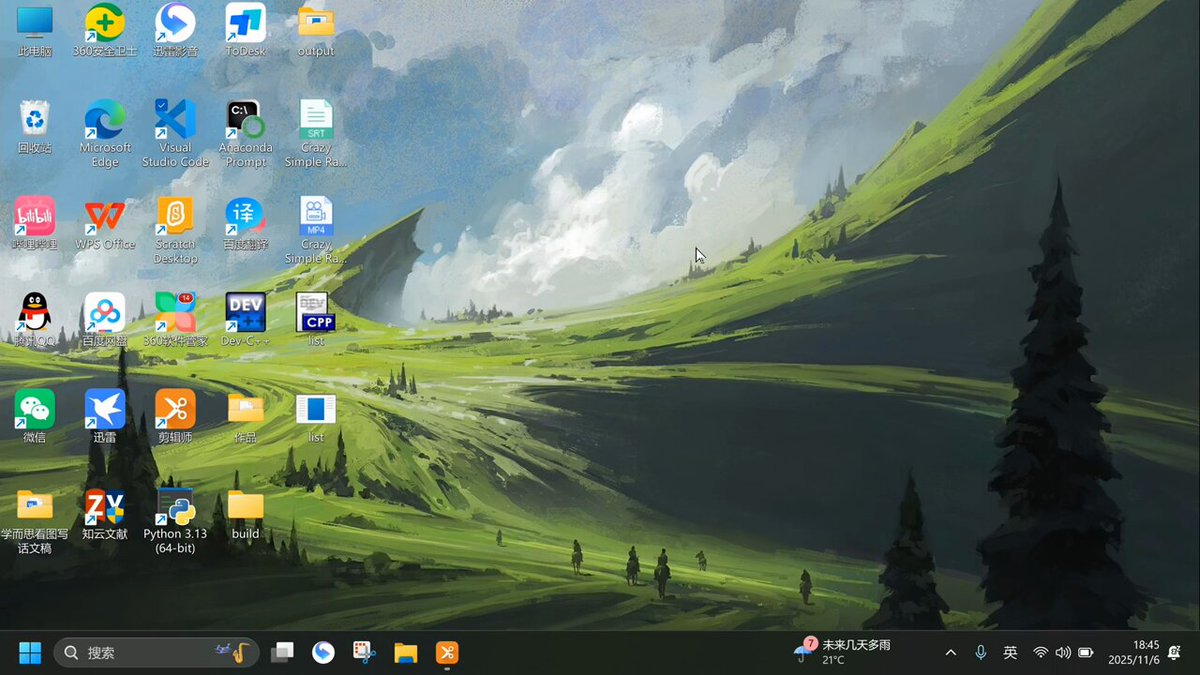Select the list file below the CPP file
The height and width of the screenshot is (675, 1200).
pos(316,416)
